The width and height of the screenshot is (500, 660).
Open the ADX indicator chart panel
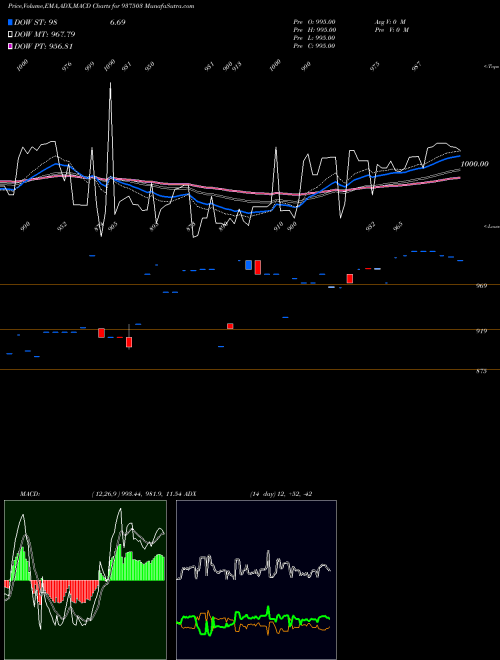256,580
